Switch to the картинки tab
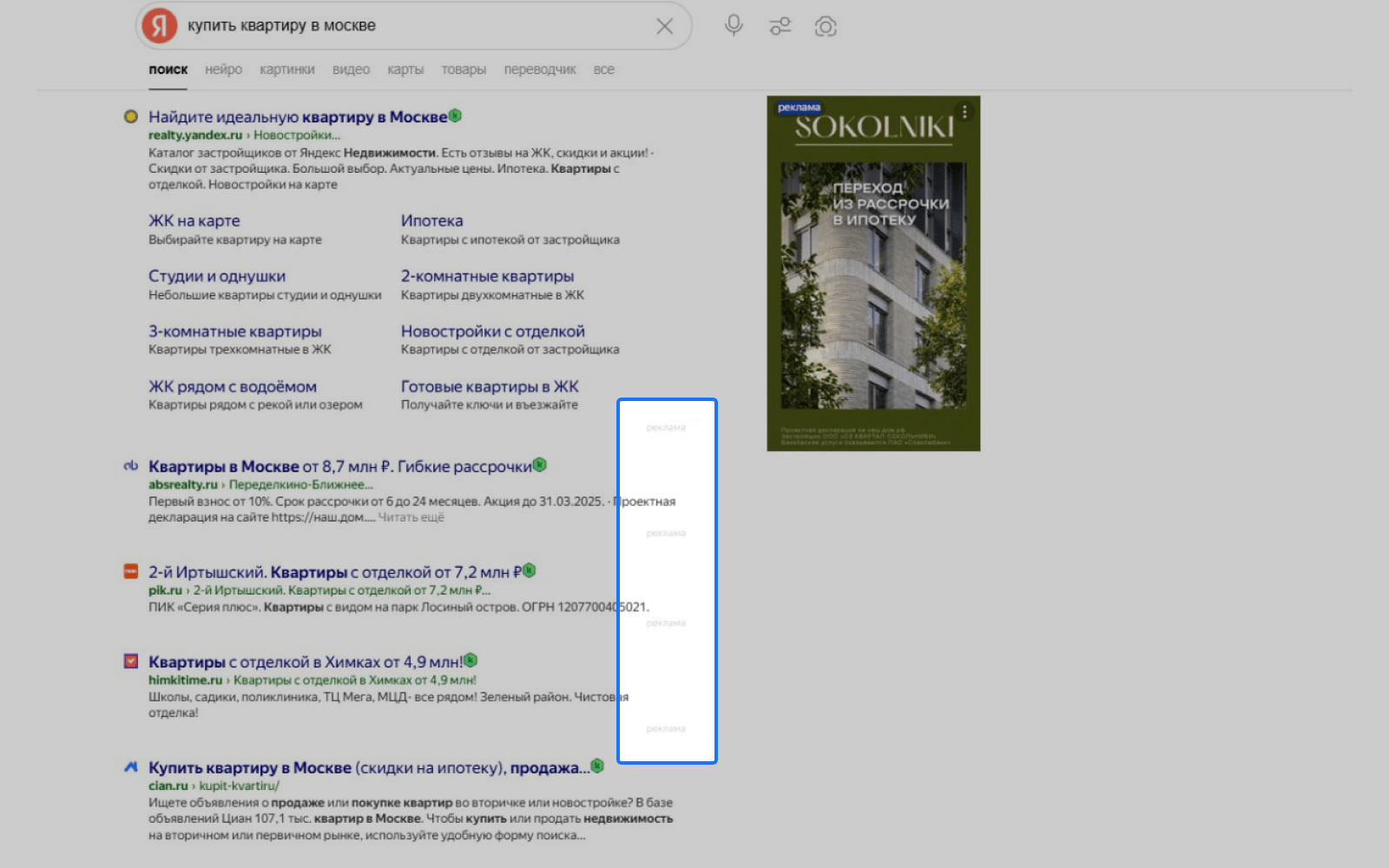The image size is (1389, 868). tap(286, 69)
